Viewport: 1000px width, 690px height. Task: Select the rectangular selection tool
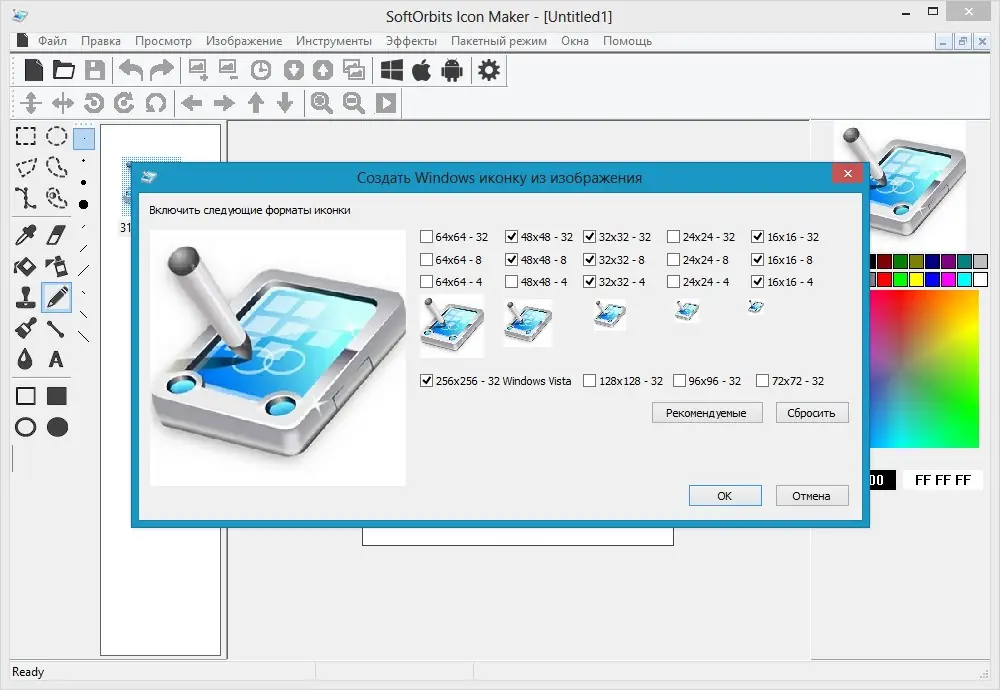coord(26,136)
